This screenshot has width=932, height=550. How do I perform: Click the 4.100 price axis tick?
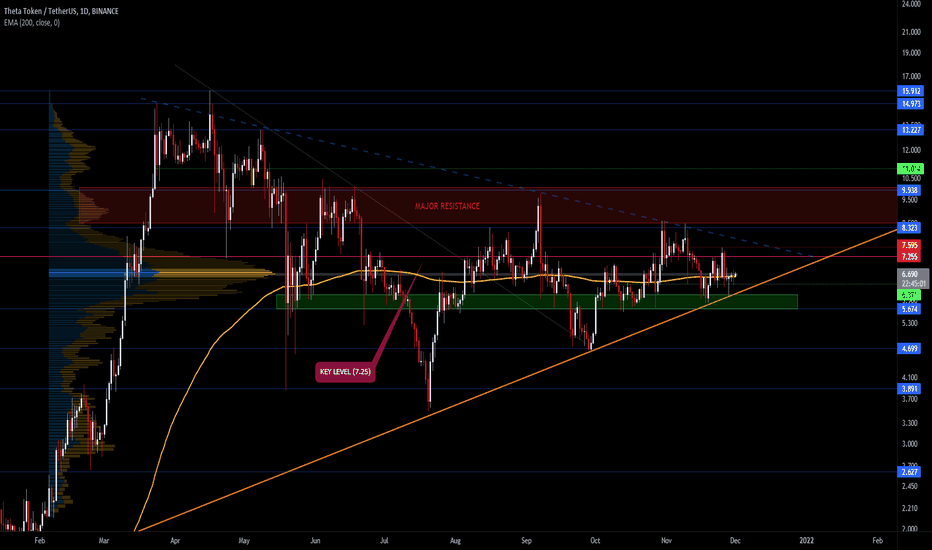click(x=910, y=378)
